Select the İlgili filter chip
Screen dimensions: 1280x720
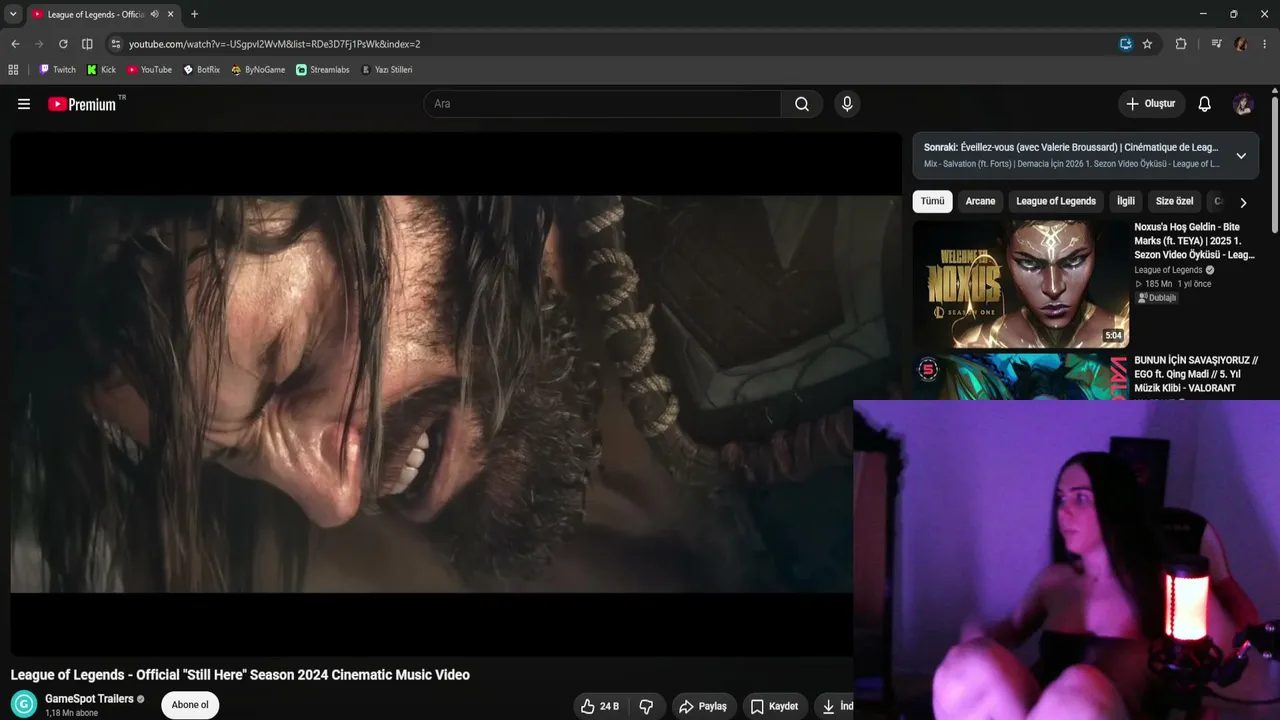tap(1126, 201)
